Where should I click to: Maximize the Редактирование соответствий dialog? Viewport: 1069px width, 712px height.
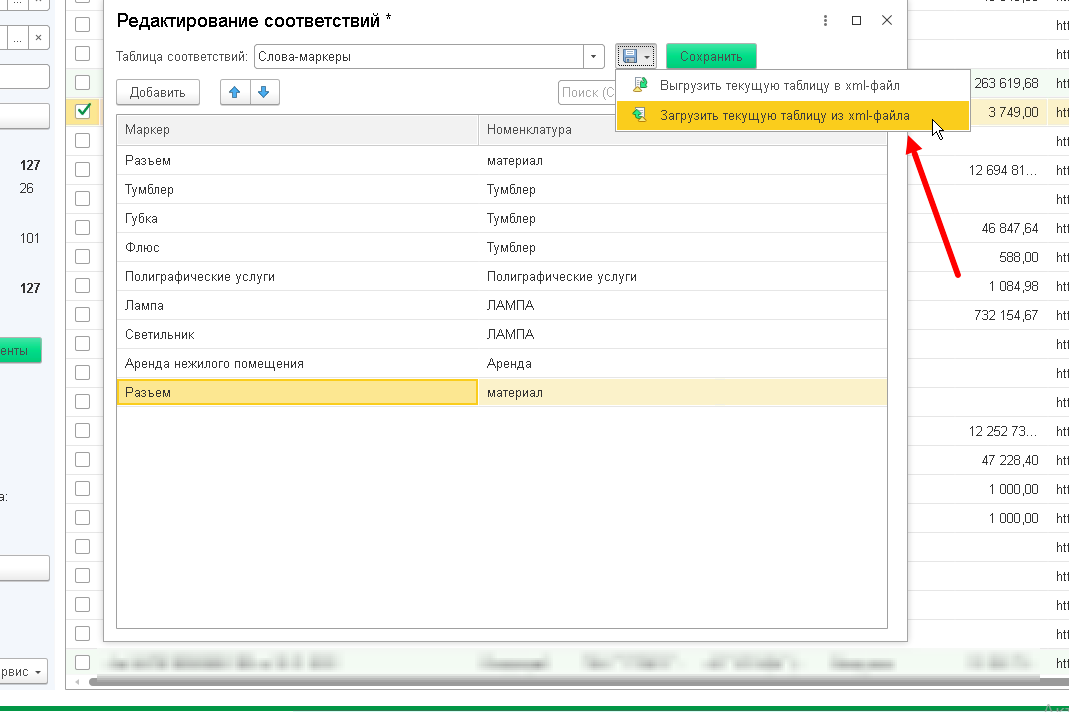[856, 20]
